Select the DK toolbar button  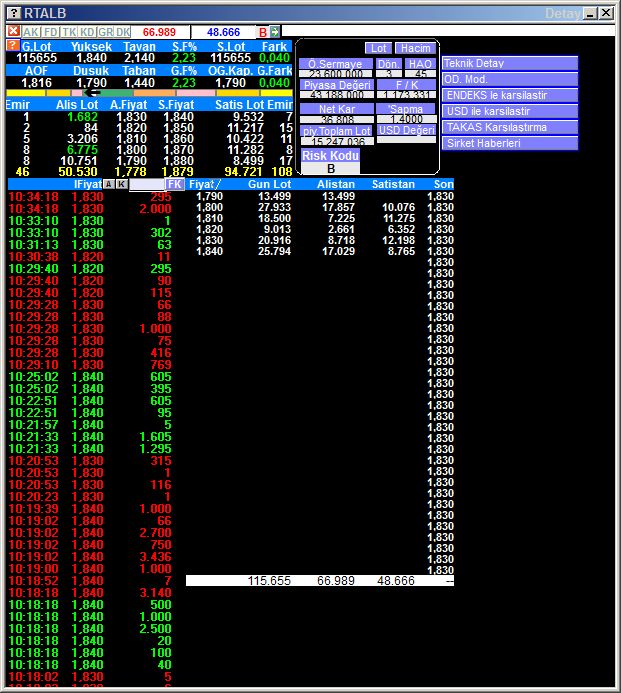122,32
